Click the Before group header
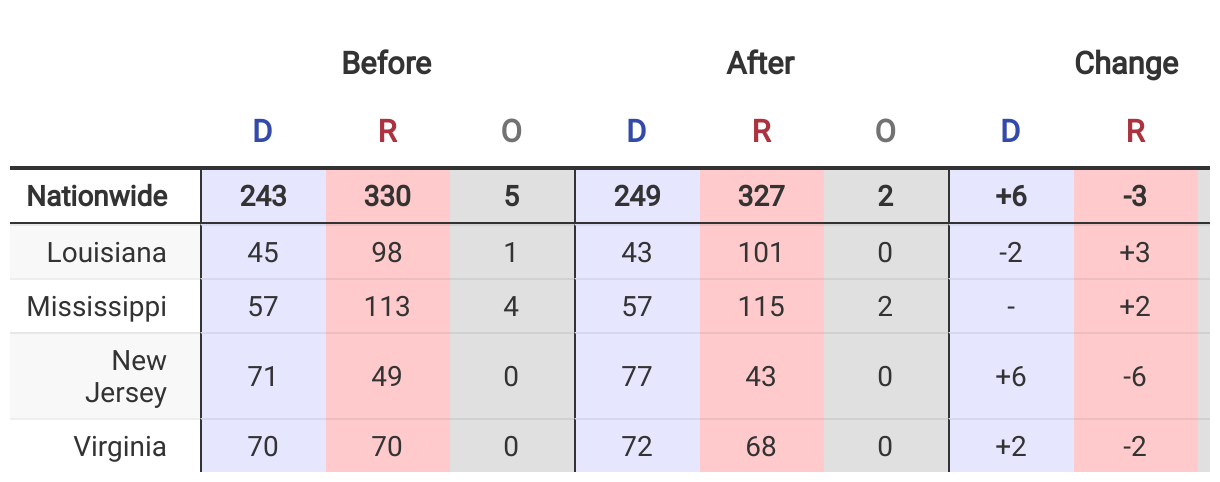 (x=387, y=64)
